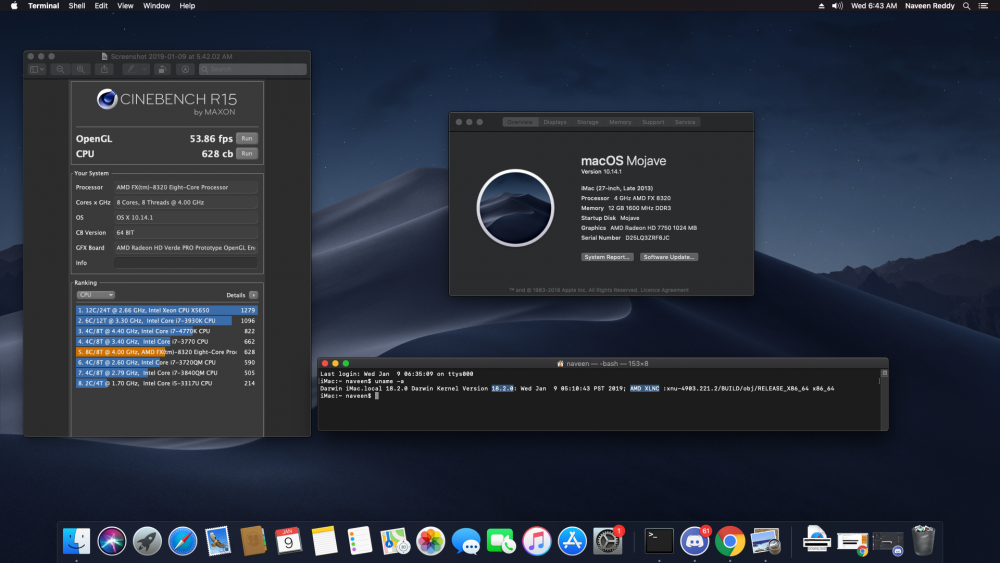Open Safari from the Dock
Image resolution: width=1000 pixels, height=563 pixels.
click(182, 541)
